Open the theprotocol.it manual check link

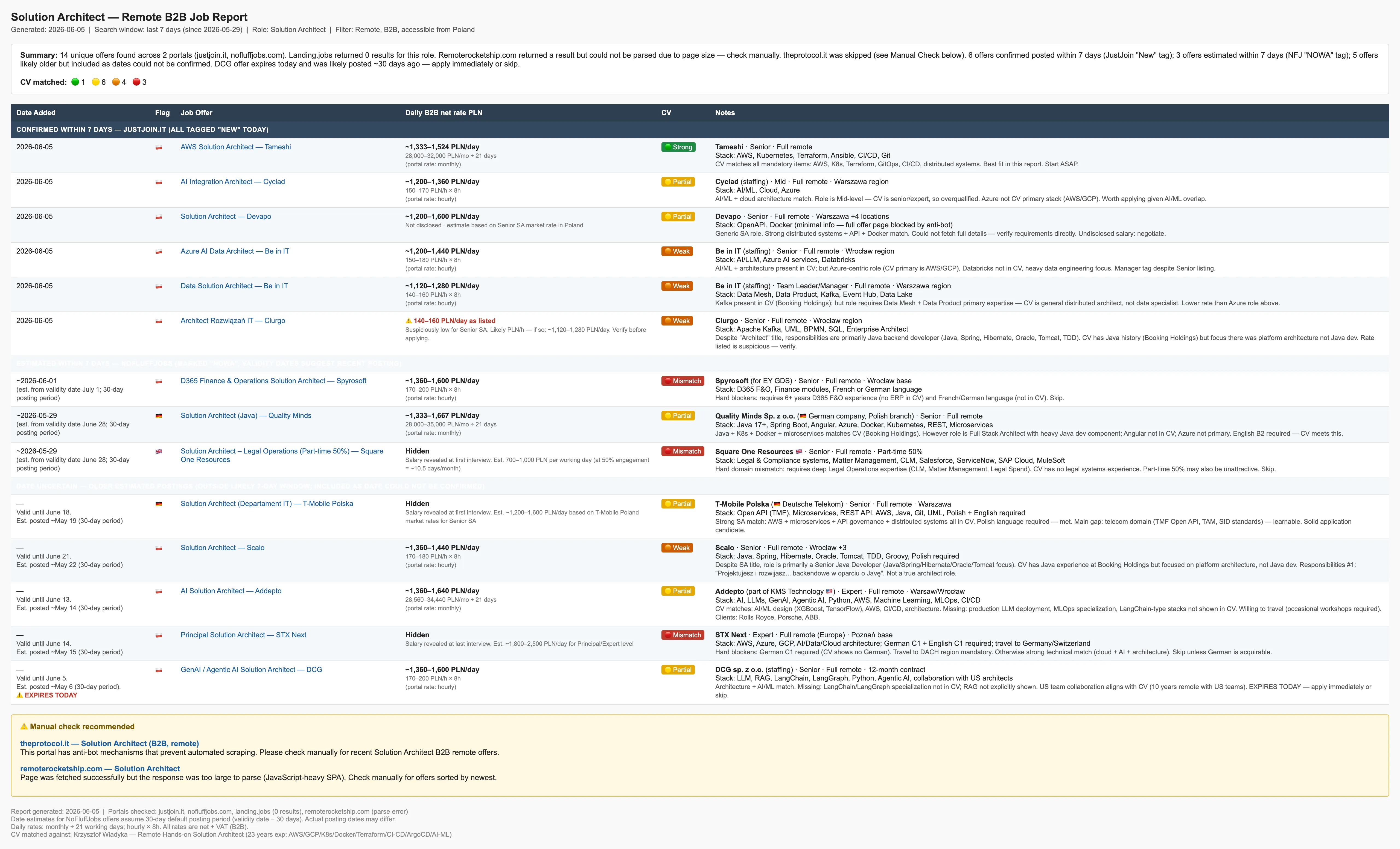[x=110, y=743]
